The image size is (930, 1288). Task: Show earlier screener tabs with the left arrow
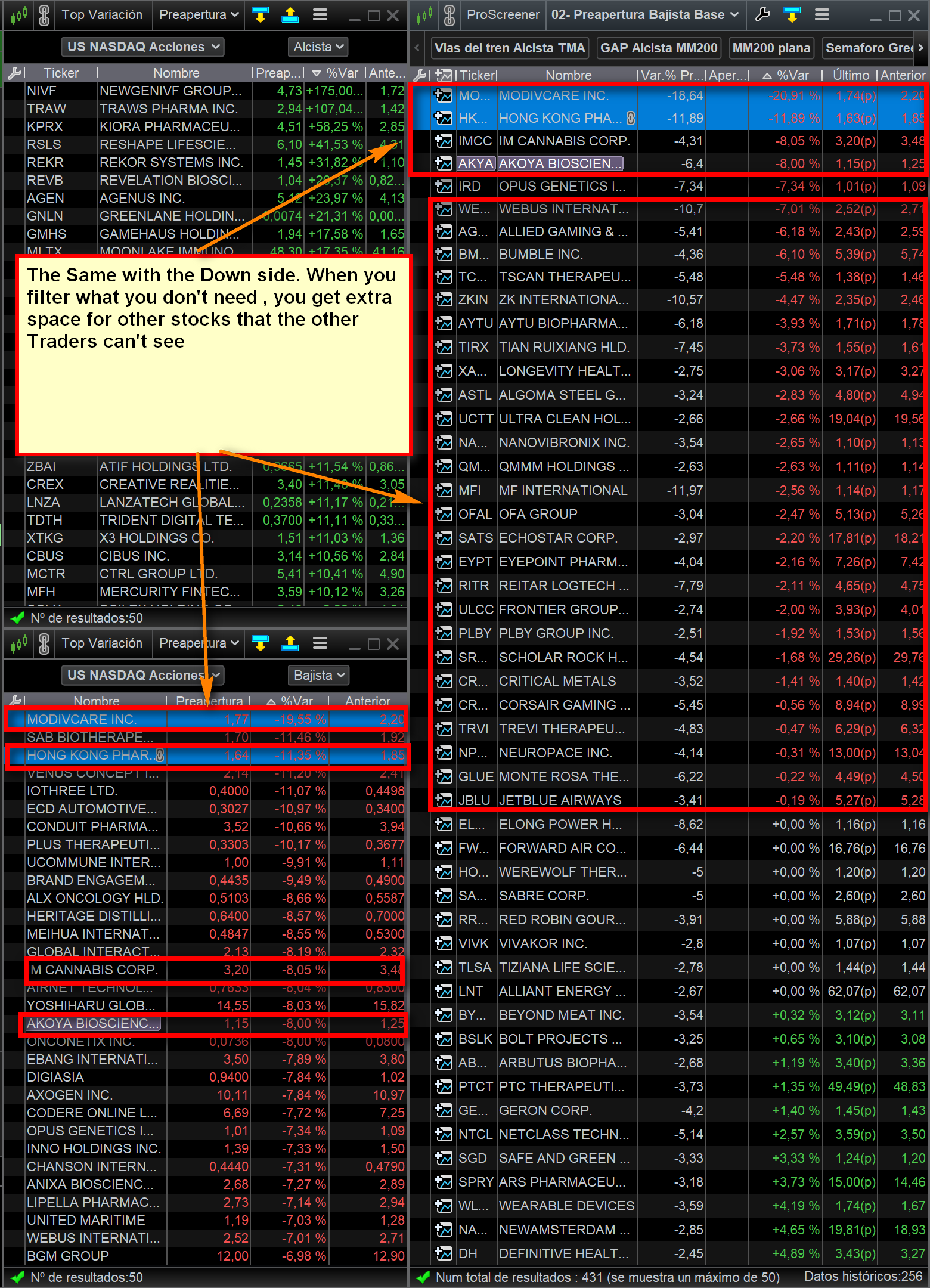(x=417, y=48)
